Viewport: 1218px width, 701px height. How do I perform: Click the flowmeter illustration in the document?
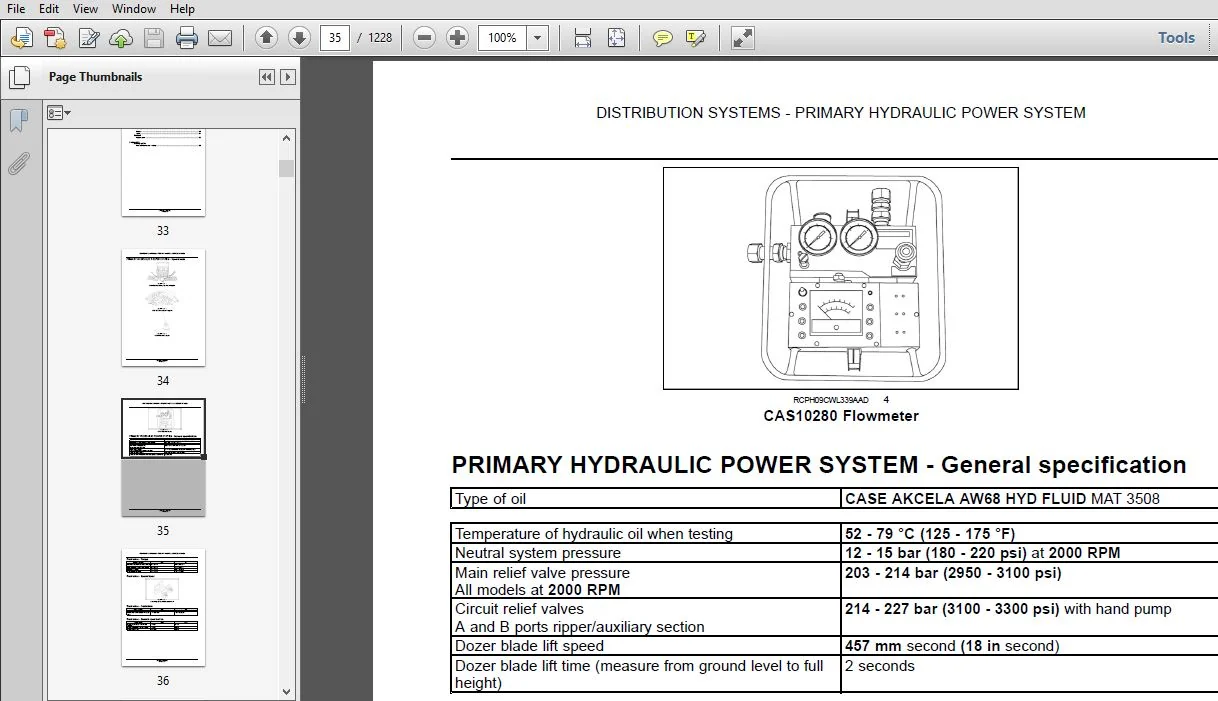[841, 278]
